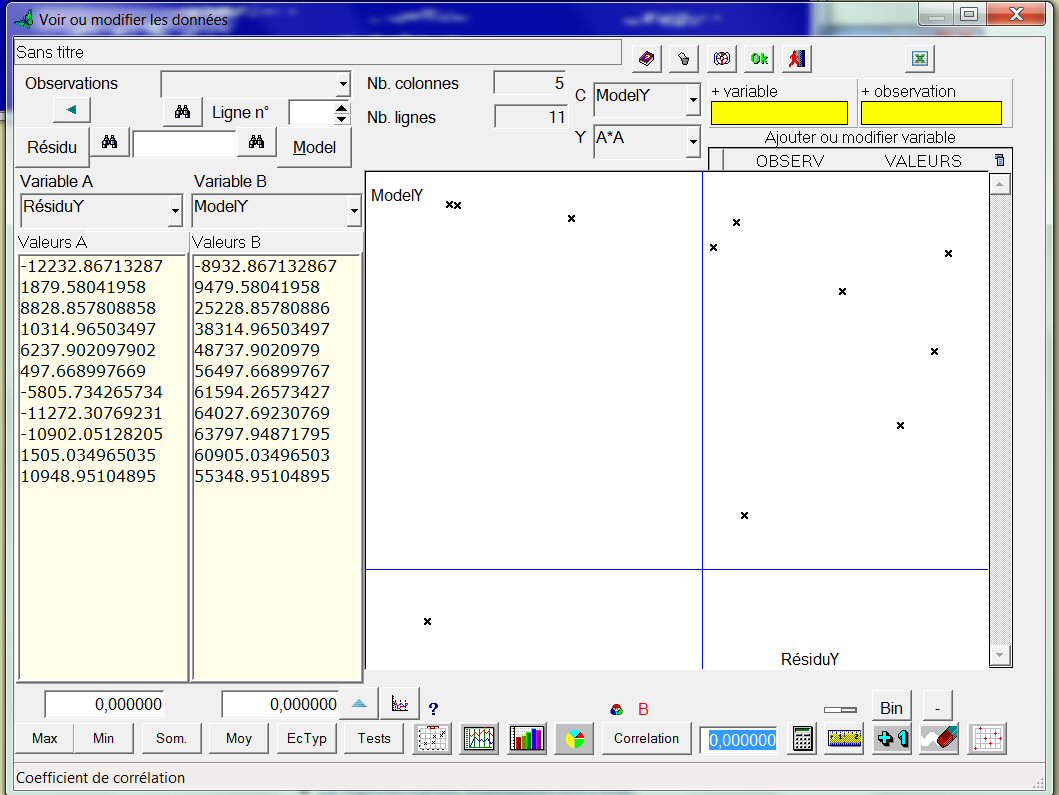Click the scroll down arrow of plot scrollbar

click(x=999, y=655)
